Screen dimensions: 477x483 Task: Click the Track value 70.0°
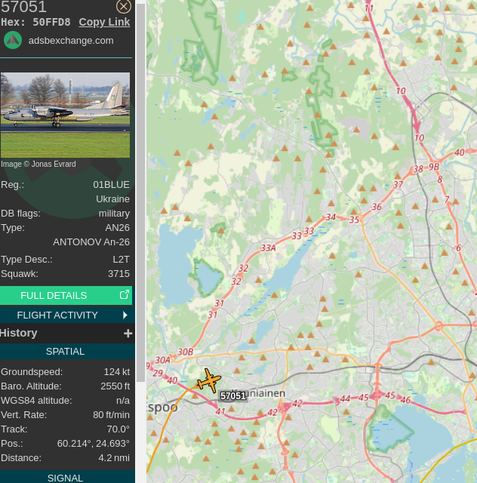(x=118, y=429)
